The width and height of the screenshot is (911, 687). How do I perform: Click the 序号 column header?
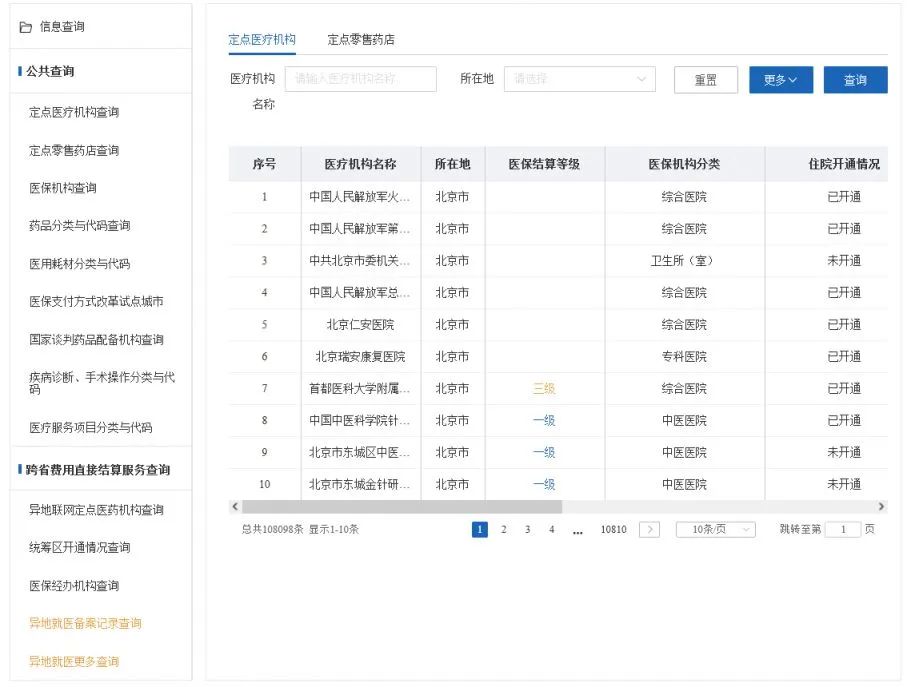coord(264,164)
